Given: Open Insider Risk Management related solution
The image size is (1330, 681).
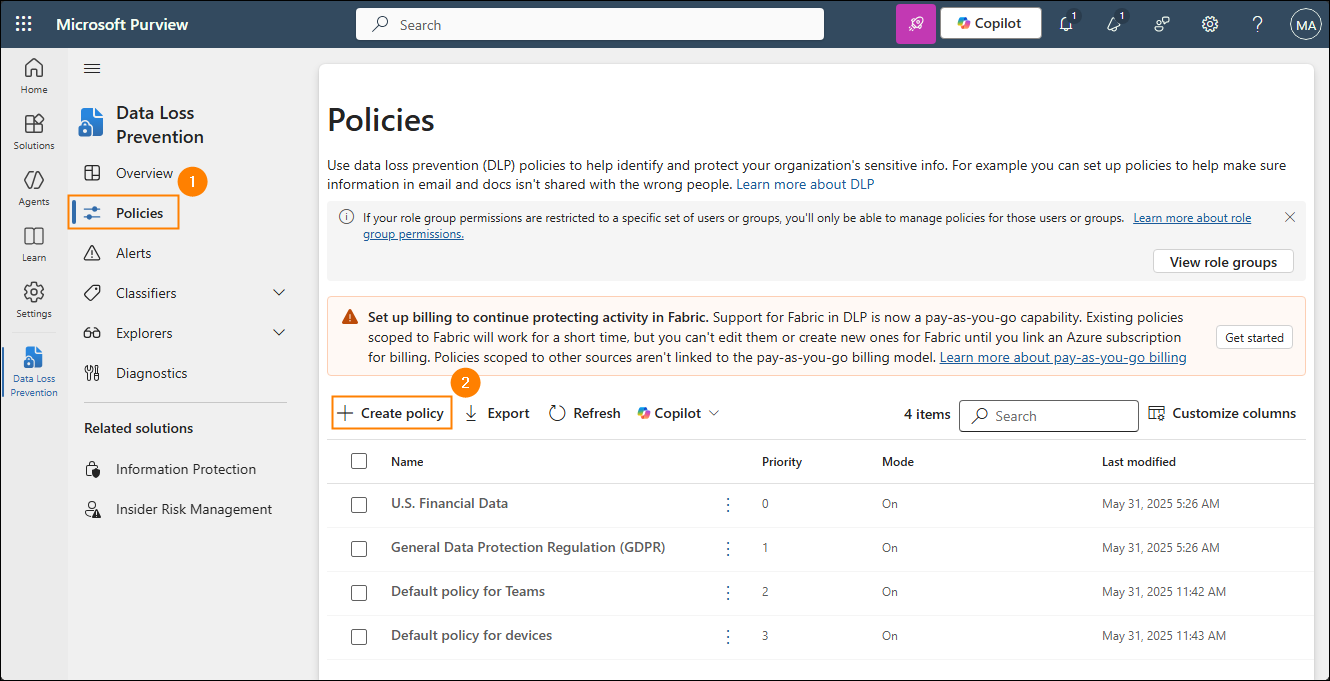Looking at the screenshot, I should pos(194,509).
